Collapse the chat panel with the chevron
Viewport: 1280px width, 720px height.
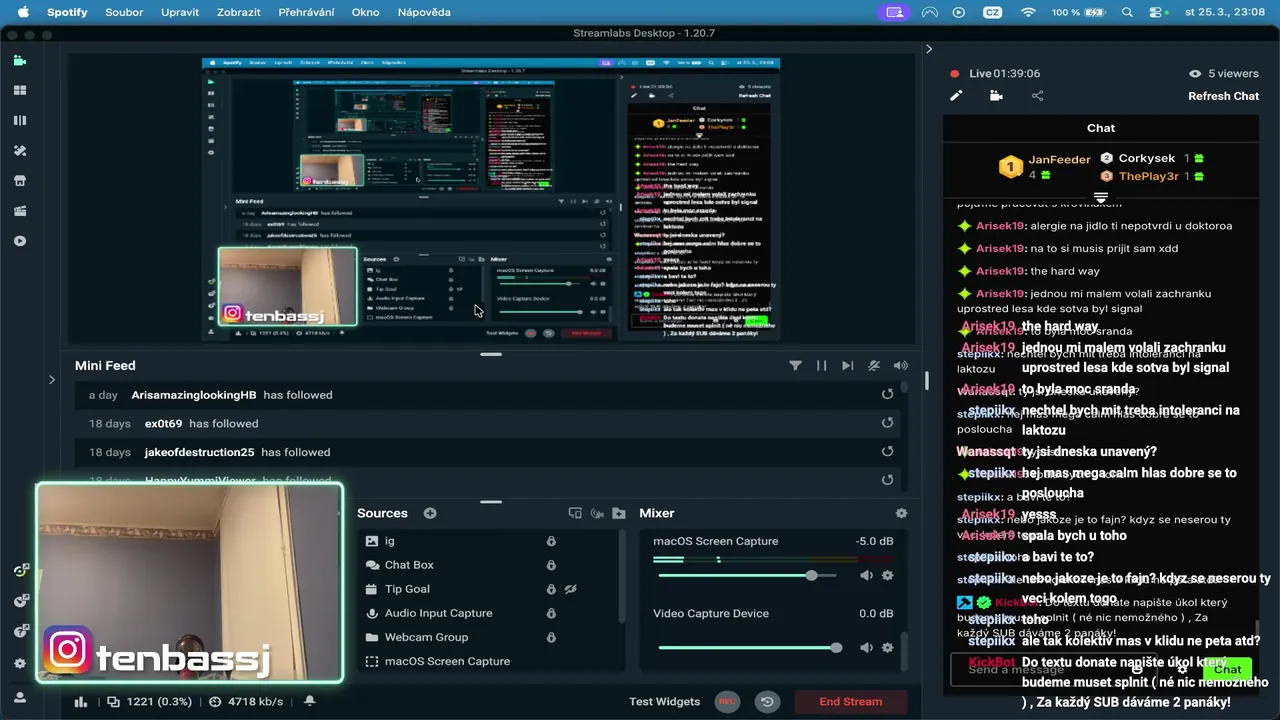929,49
